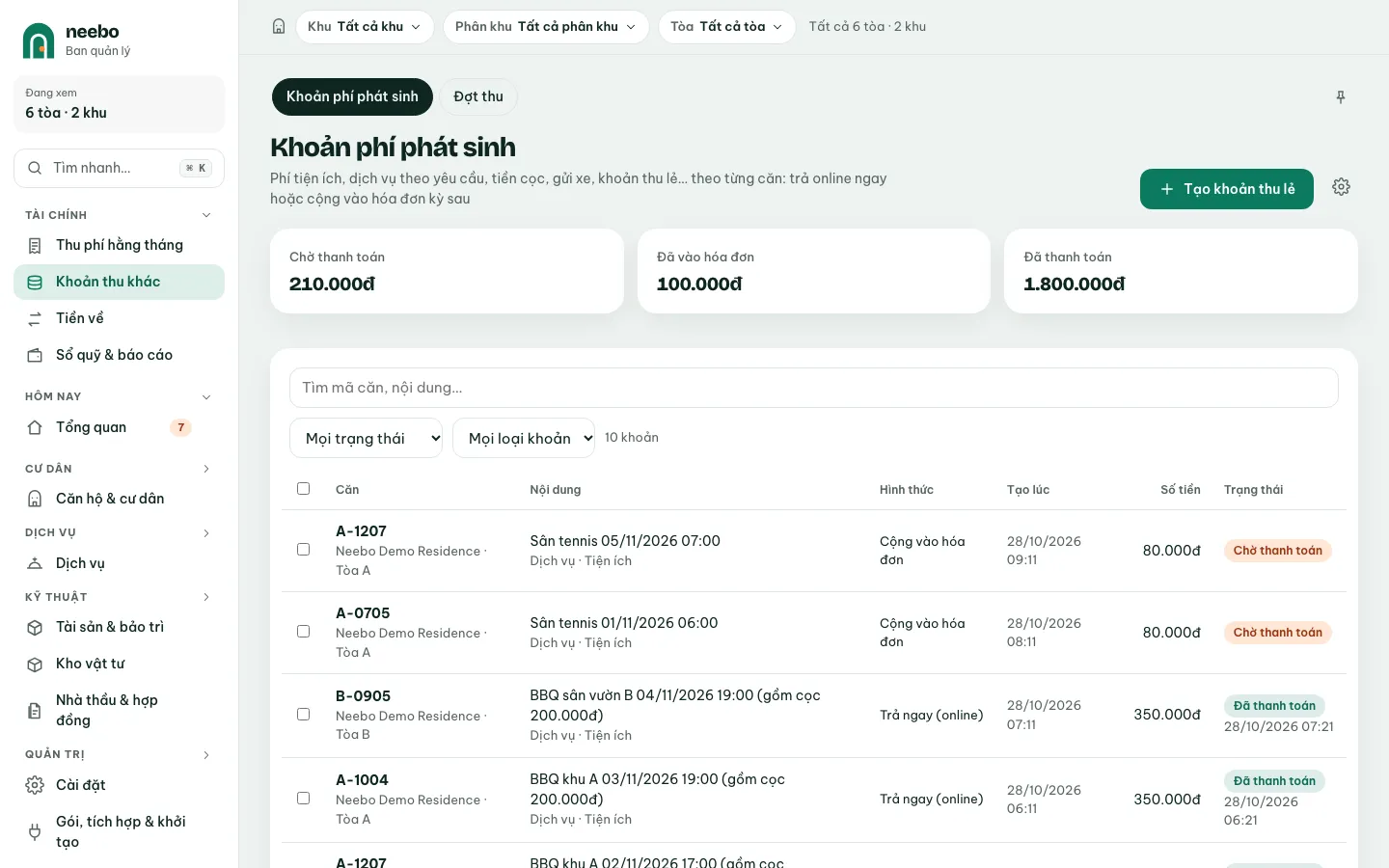Open Sổ quỹ & báo cáo page
This screenshot has width=1389, height=868.
tap(120, 356)
